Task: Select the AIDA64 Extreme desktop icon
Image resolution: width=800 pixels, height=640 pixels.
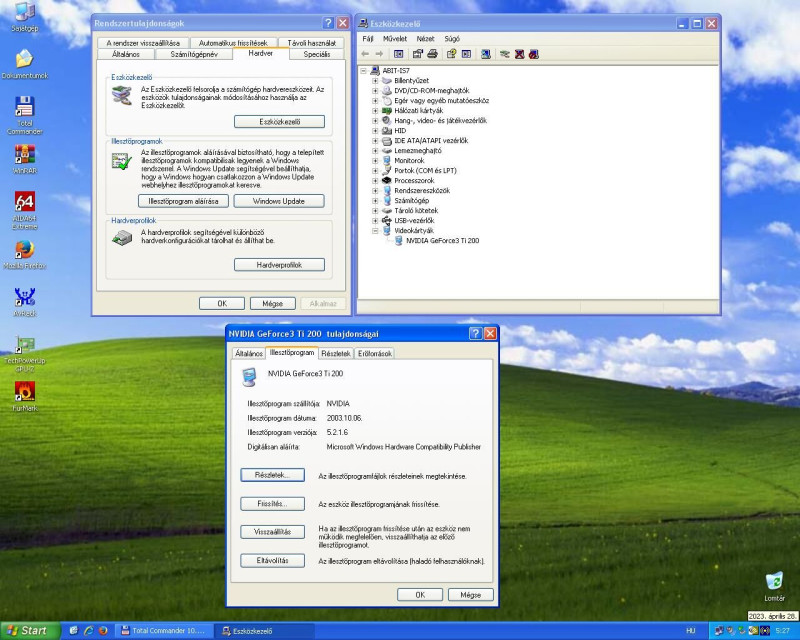Action: tap(24, 210)
